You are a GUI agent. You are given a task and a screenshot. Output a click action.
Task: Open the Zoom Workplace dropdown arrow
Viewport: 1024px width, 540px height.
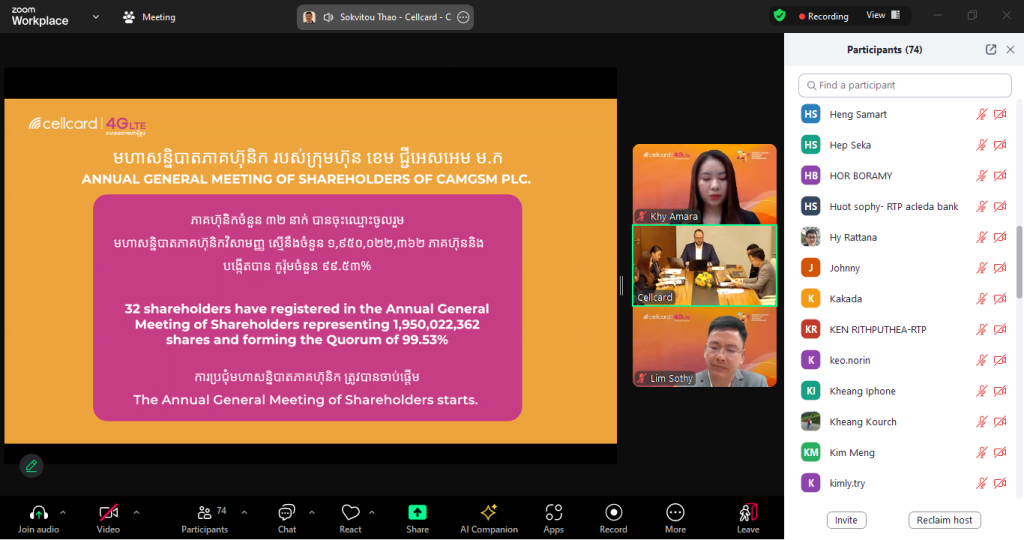(x=95, y=17)
